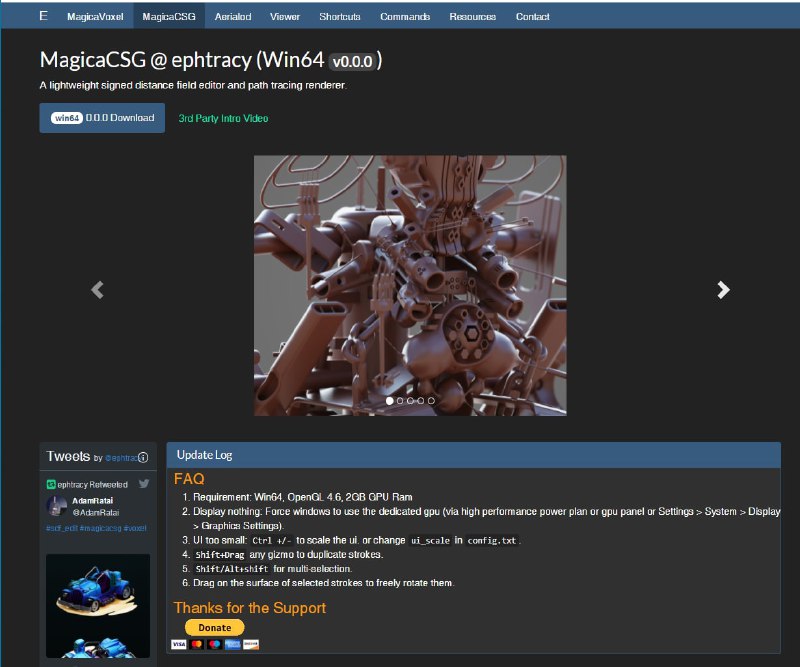
Task: Click the win64 0.0.0 Download button
Action: point(102,118)
